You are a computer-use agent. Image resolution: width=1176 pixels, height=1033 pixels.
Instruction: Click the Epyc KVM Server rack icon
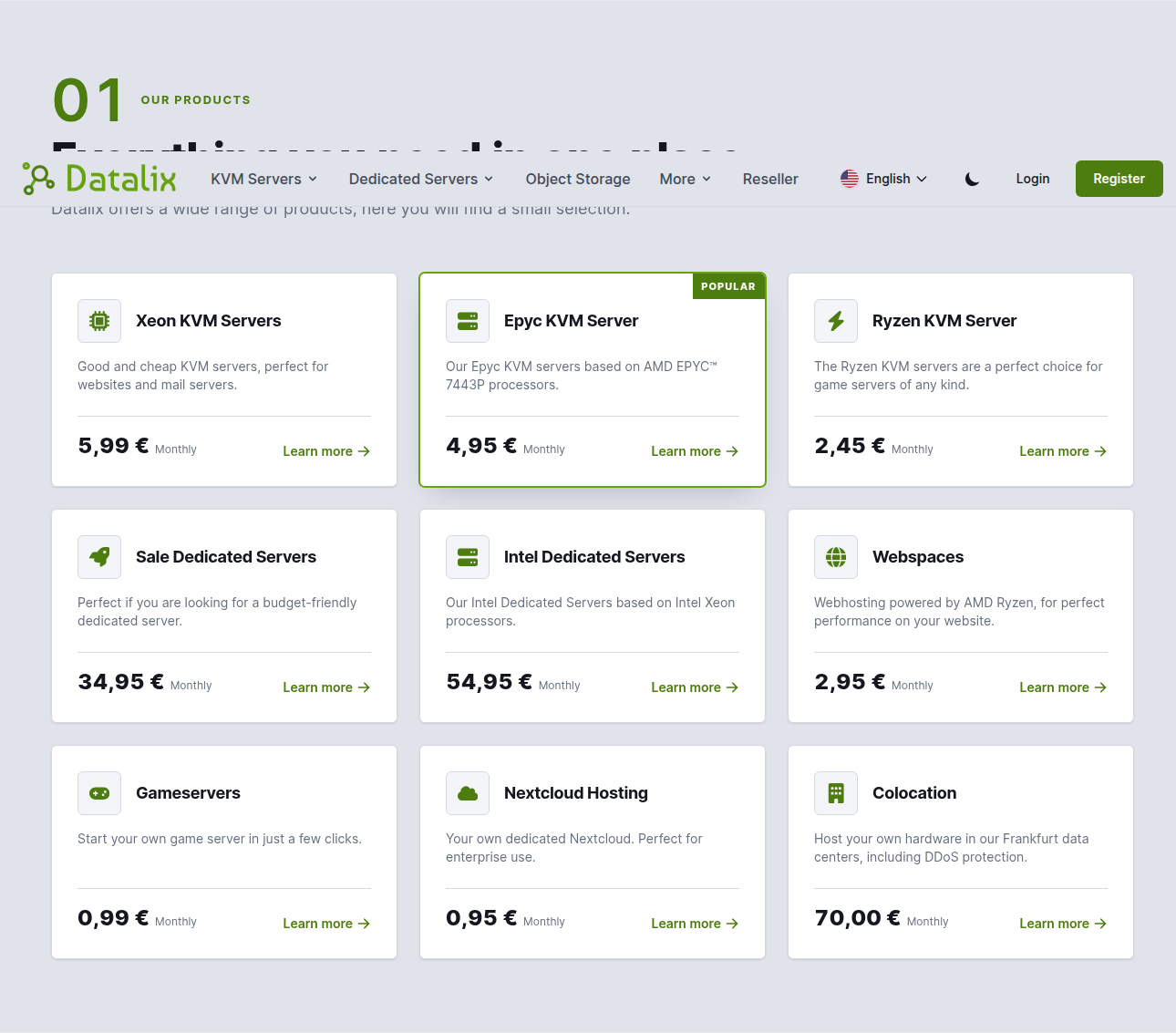468,321
